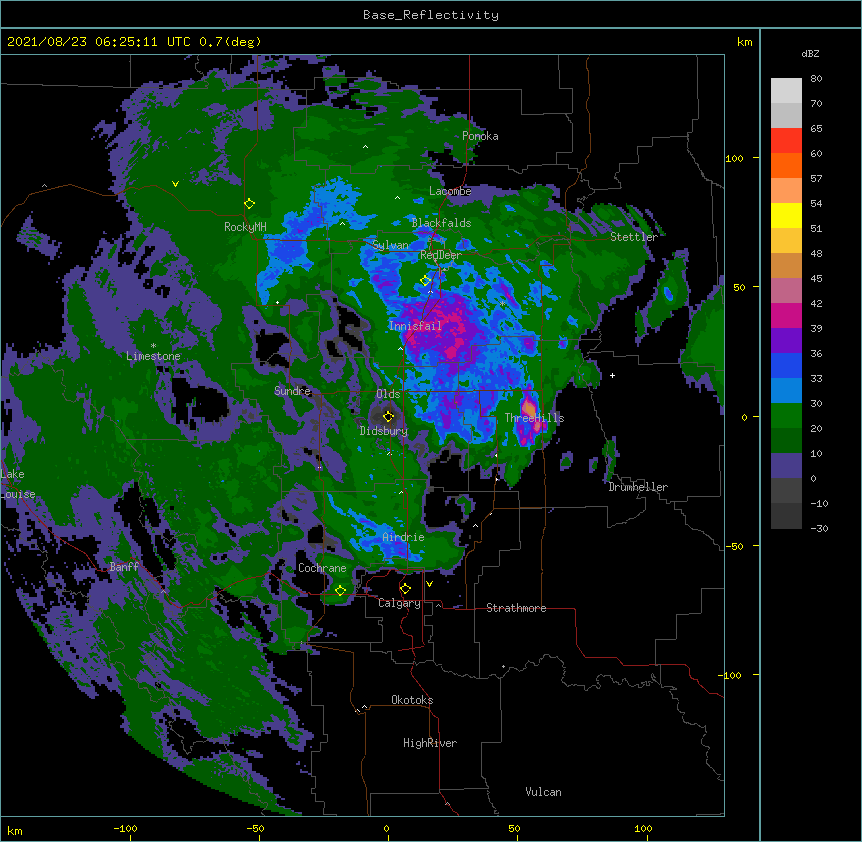
Task: Select the Strathmore label
Action: (516, 608)
